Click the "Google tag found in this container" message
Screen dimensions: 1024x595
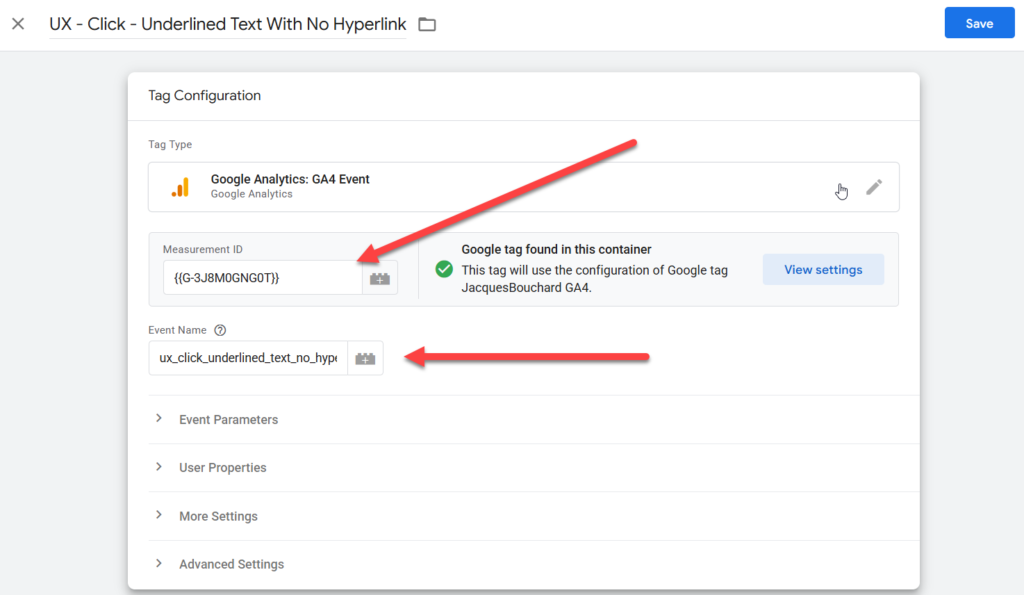(556, 250)
